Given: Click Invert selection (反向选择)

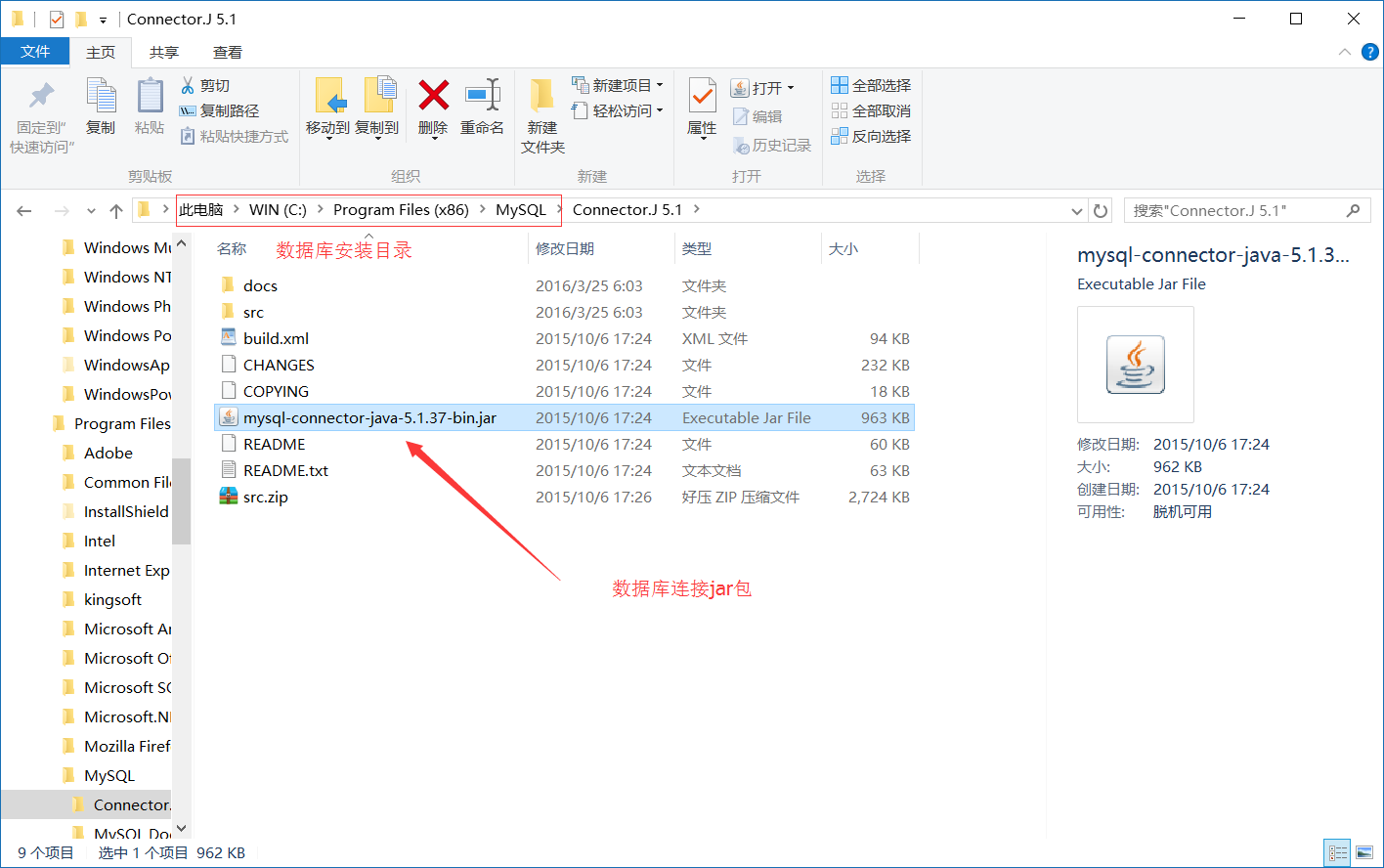Looking at the screenshot, I should [x=871, y=137].
